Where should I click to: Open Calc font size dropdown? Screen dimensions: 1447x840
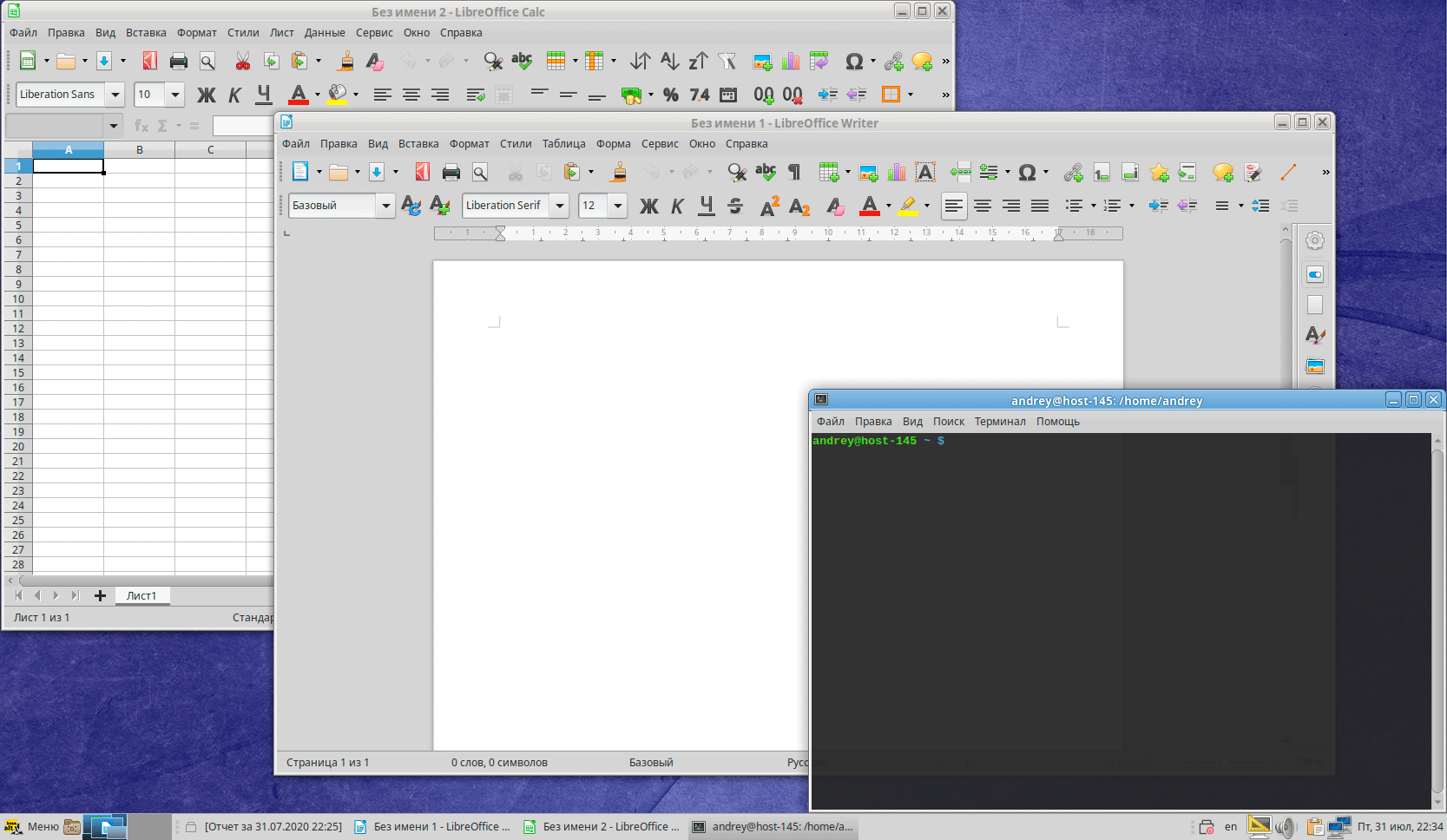pos(175,95)
